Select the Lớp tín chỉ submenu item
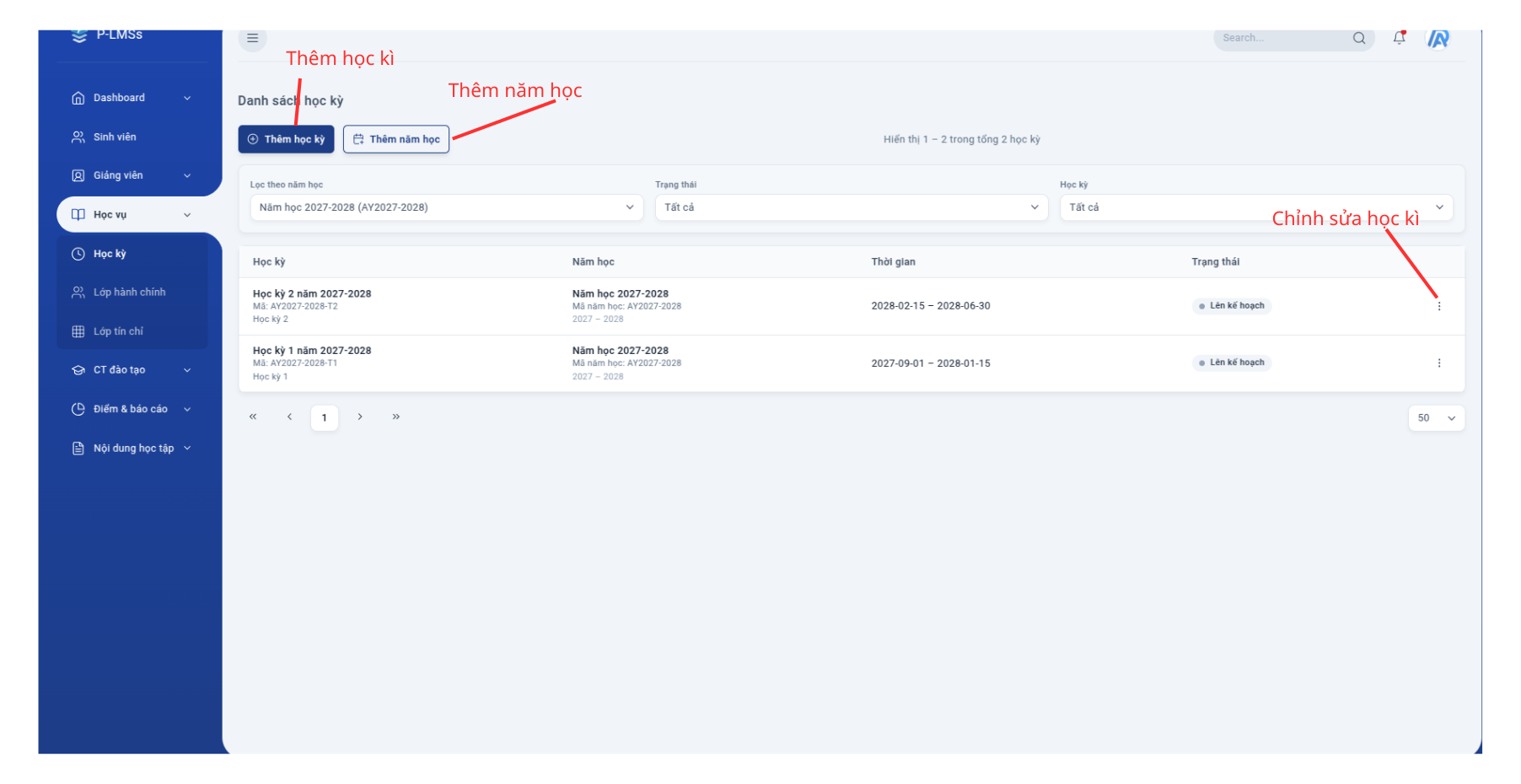 tap(132, 331)
